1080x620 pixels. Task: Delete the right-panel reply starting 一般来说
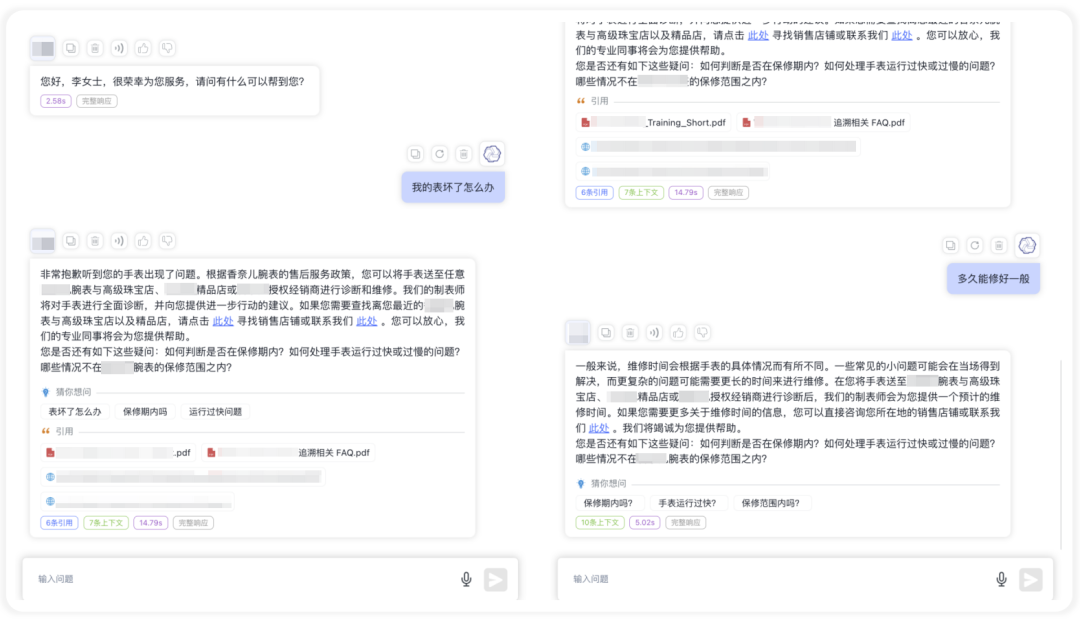click(x=630, y=333)
